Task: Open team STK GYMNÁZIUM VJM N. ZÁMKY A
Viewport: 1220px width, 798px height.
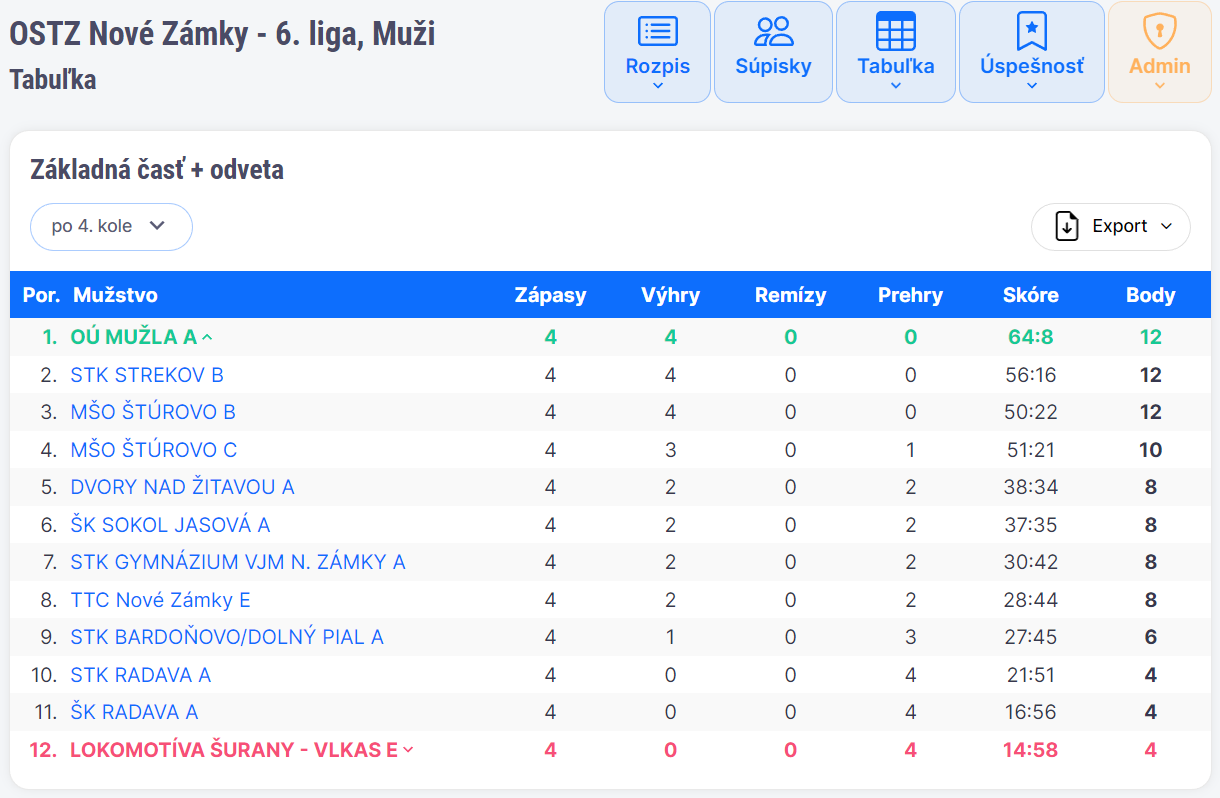Action: coord(238,562)
